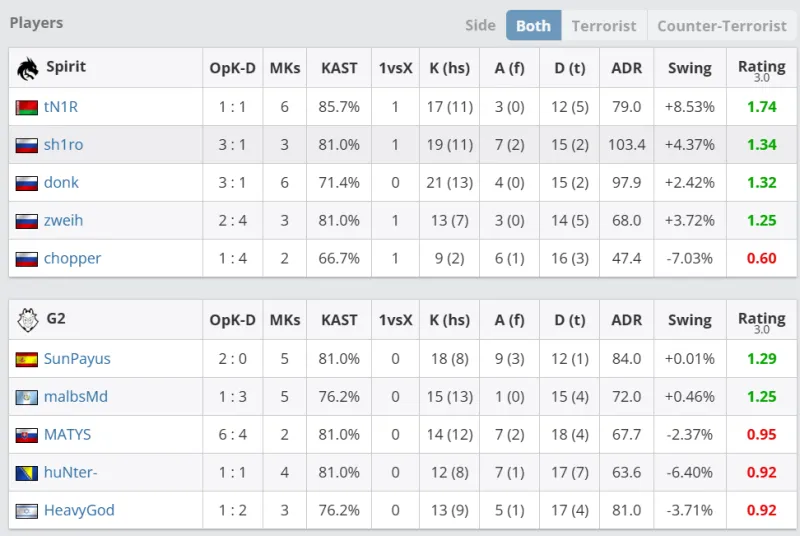The height and width of the screenshot is (536, 800).
Task: Click the G2 team logo icon
Action: point(26,321)
